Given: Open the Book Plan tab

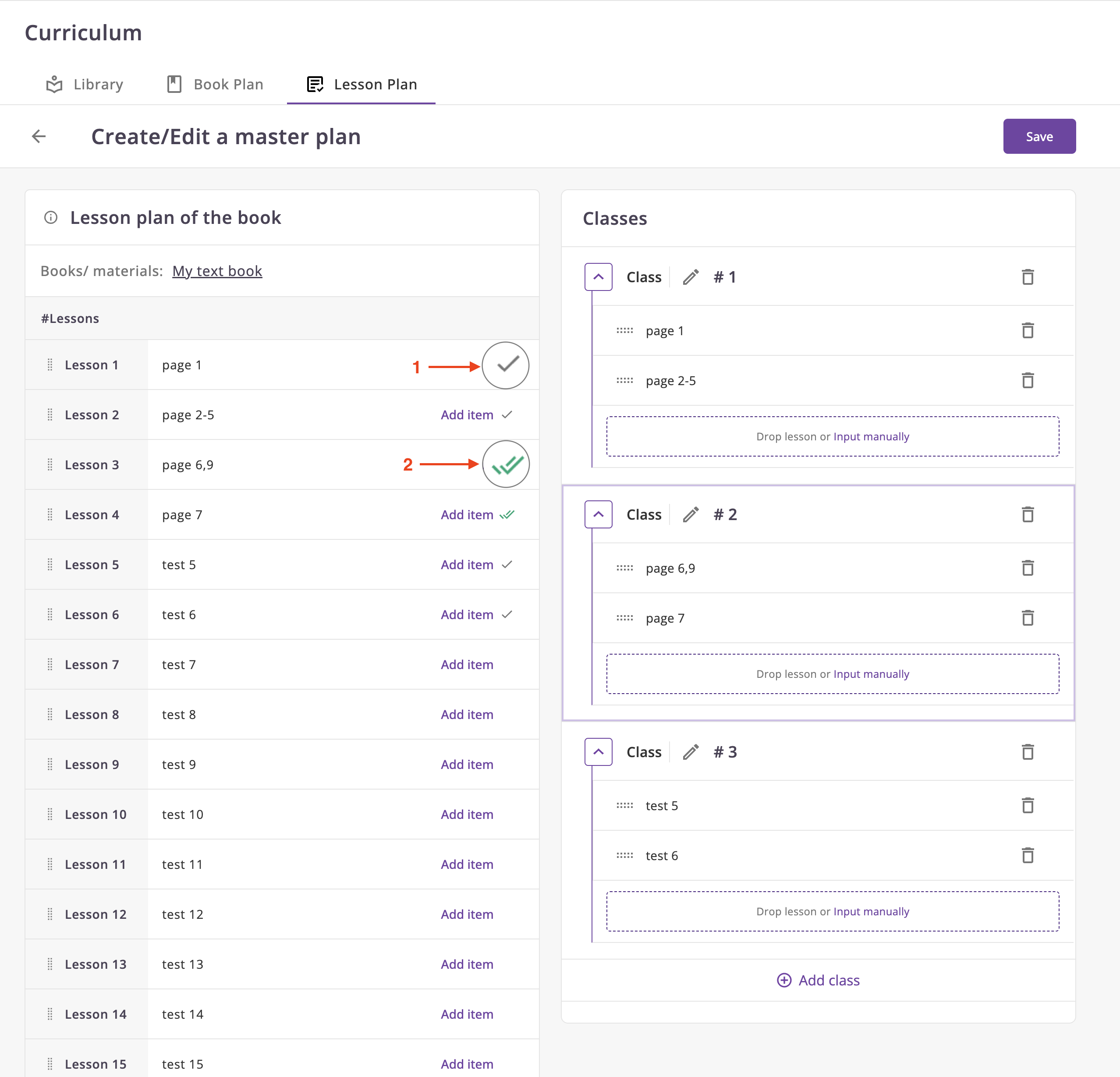Looking at the screenshot, I should coord(216,85).
